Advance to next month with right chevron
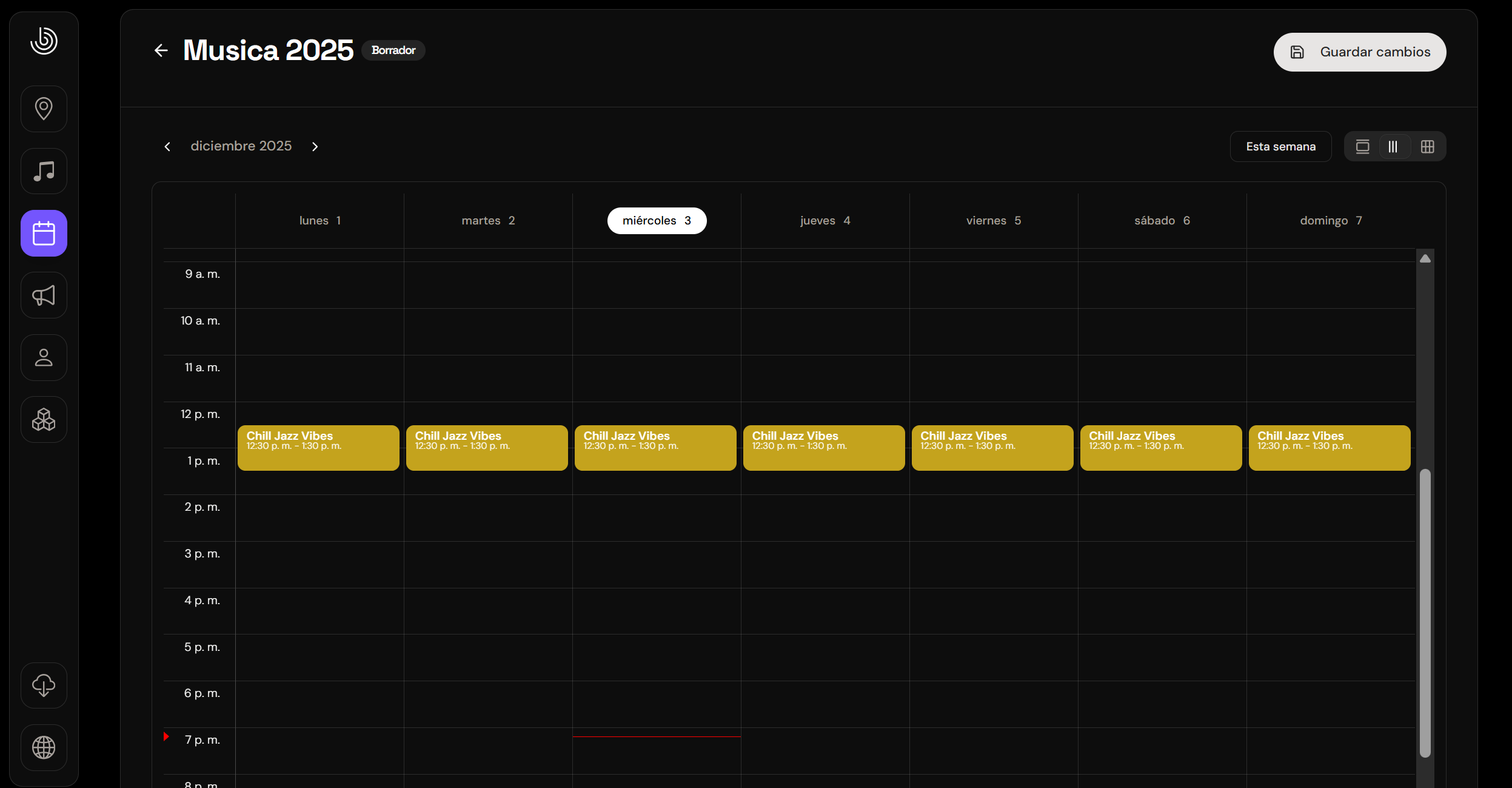This screenshot has height=788, width=1512. tap(315, 147)
